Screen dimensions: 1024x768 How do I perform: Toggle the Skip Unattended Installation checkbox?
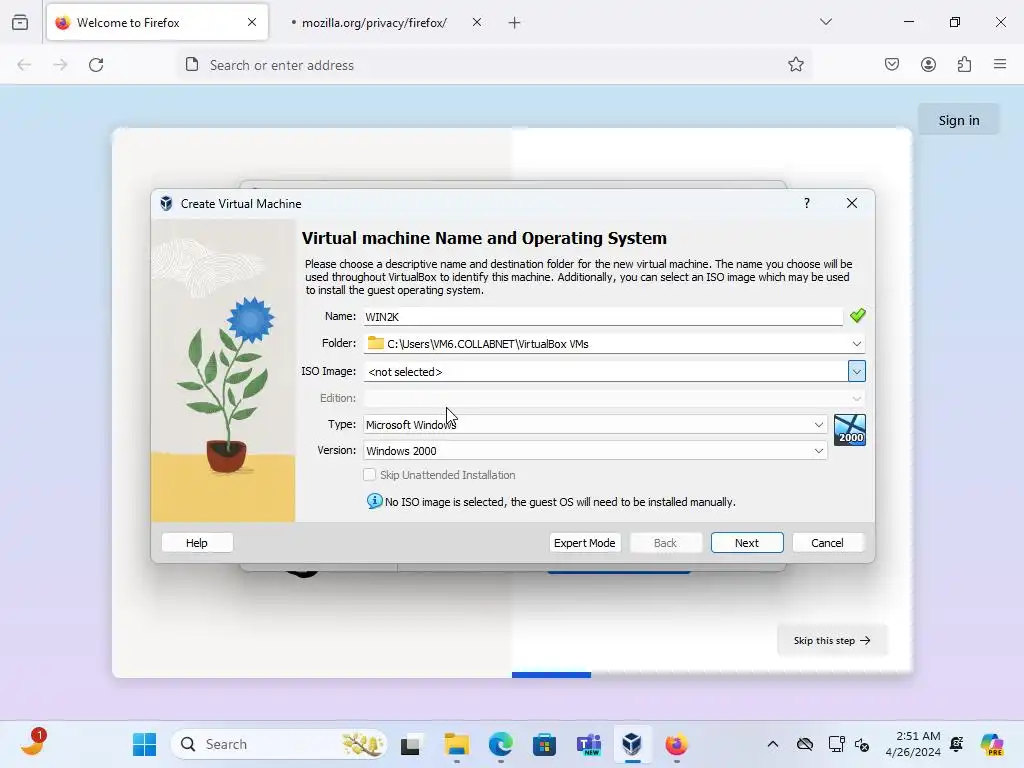[370, 475]
